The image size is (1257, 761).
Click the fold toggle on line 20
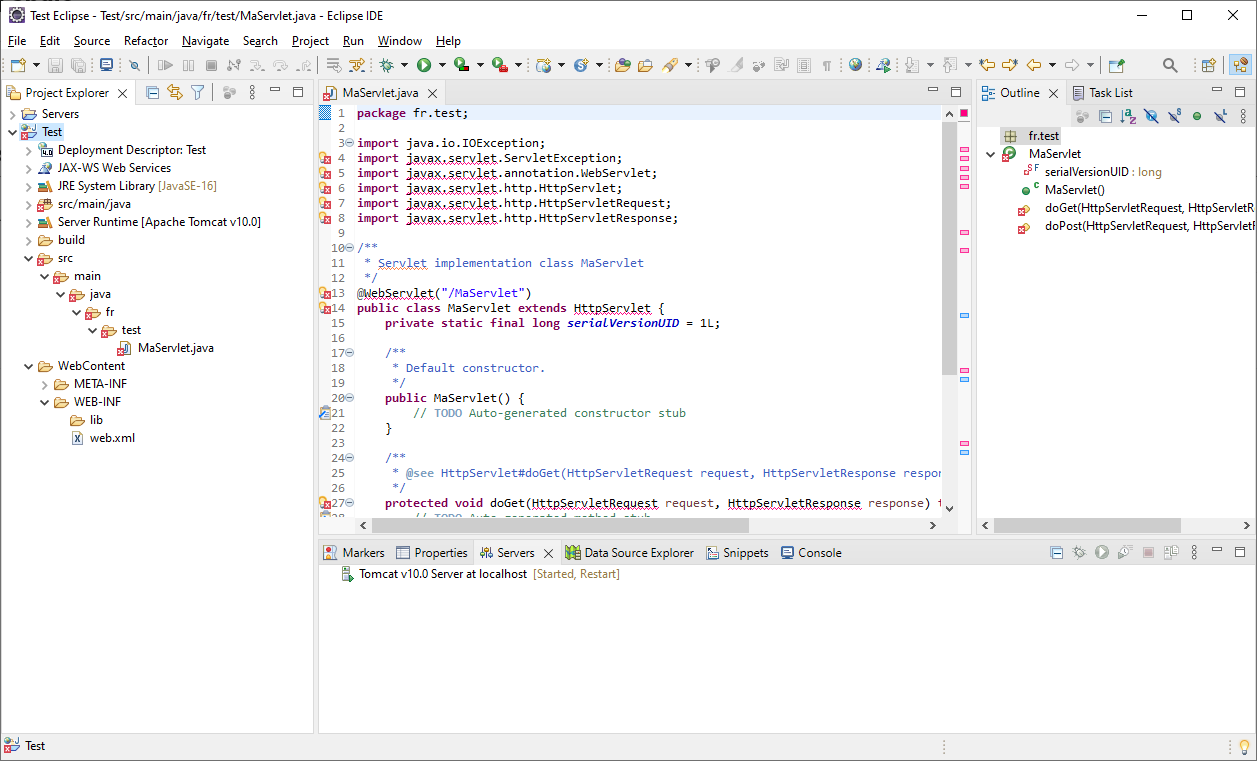(350, 398)
